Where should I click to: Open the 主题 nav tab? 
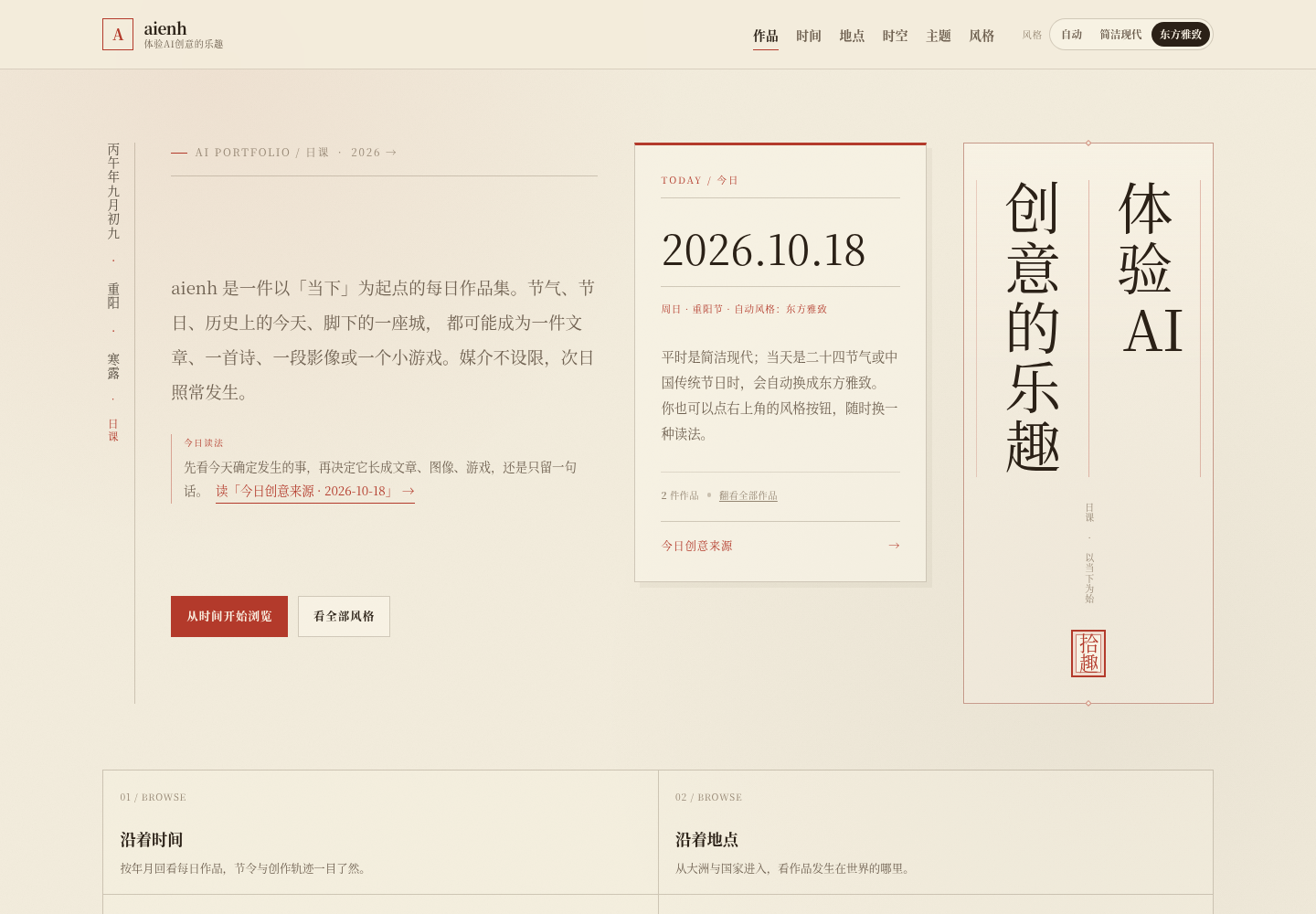(939, 36)
